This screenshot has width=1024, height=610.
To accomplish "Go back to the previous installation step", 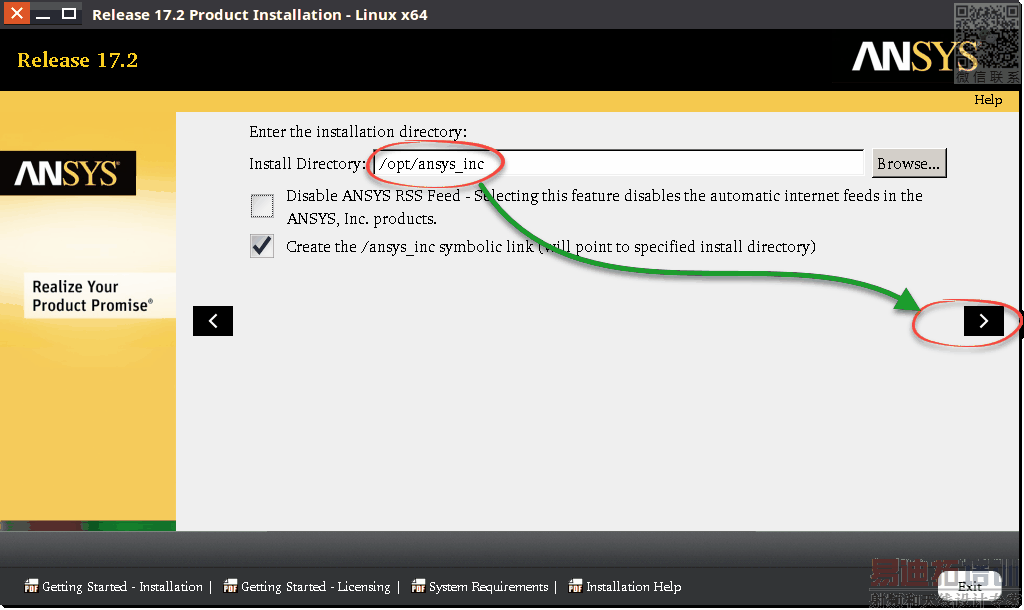I will [x=213, y=321].
